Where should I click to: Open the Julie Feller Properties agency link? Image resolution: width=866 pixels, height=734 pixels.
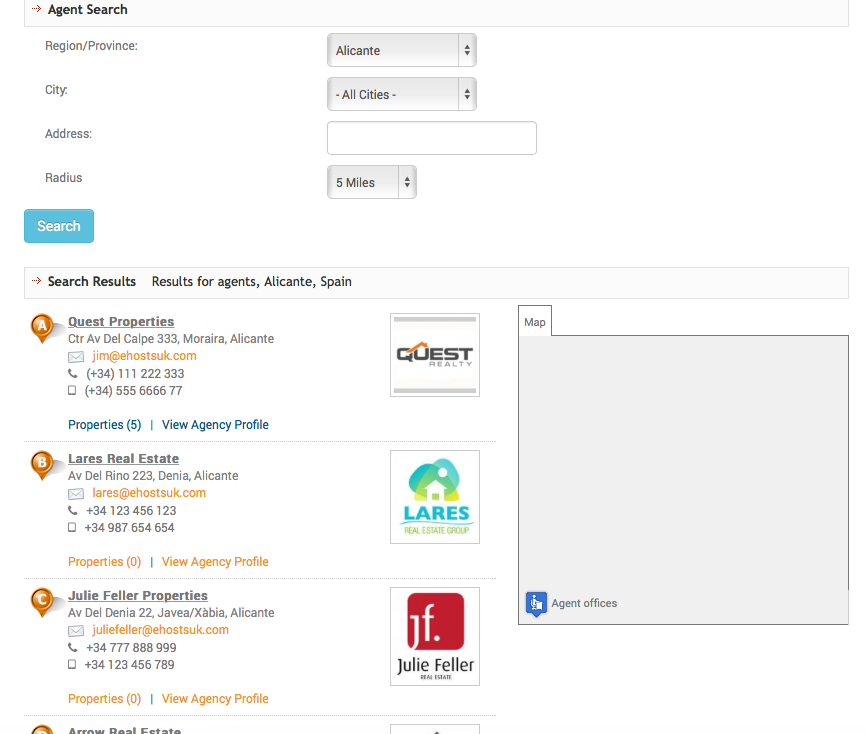(x=138, y=595)
